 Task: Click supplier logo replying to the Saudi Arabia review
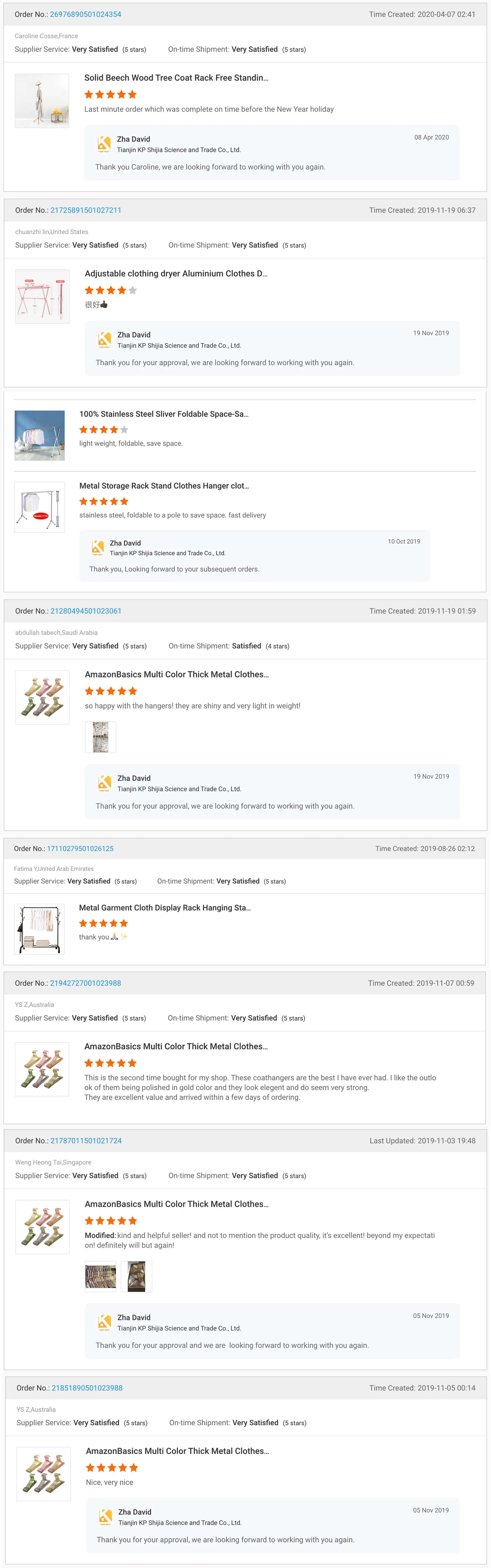tap(105, 783)
